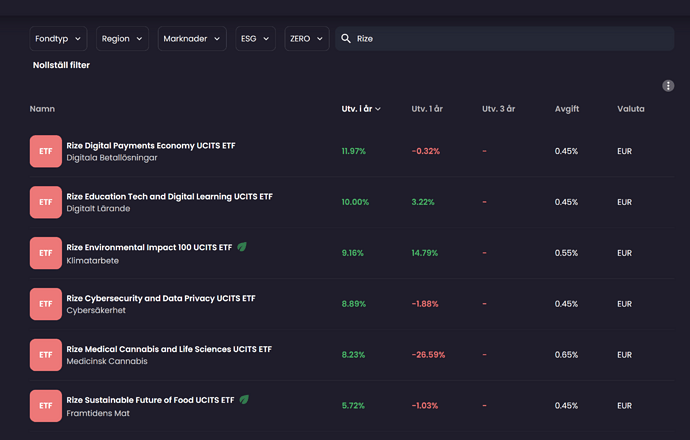This screenshot has height=440, width=690.
Task: Click EUR currency in Environmental Impact row
Action: [x=624, y=253]
